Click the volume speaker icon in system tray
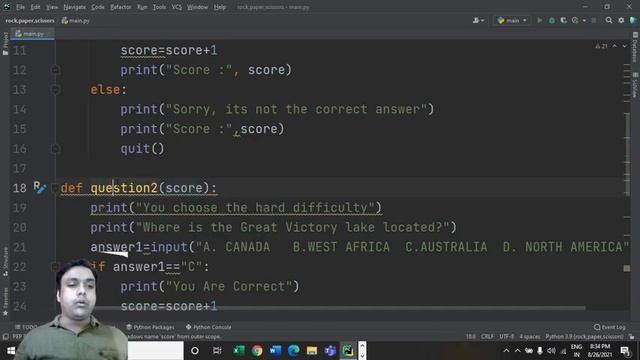The width and height of the screenshot is (640, 360). [x=551, y=351]
